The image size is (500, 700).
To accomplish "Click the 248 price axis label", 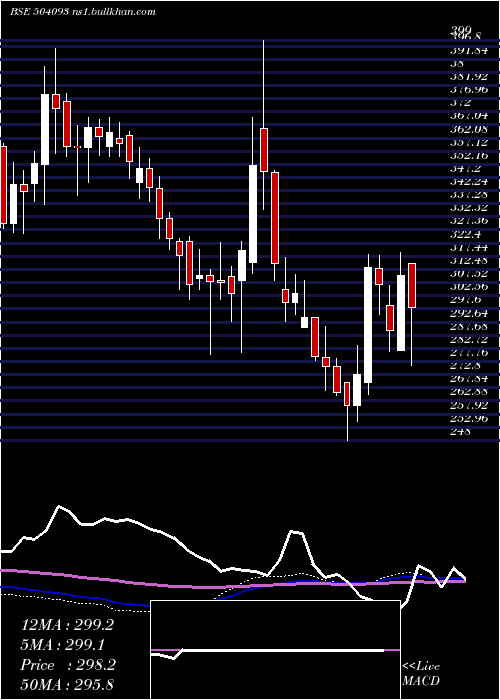I will [460, 431].
